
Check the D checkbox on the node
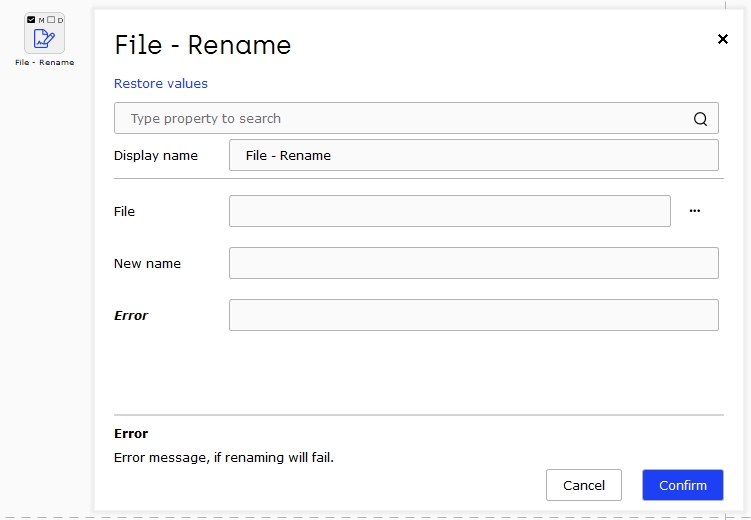coord(51,20)
